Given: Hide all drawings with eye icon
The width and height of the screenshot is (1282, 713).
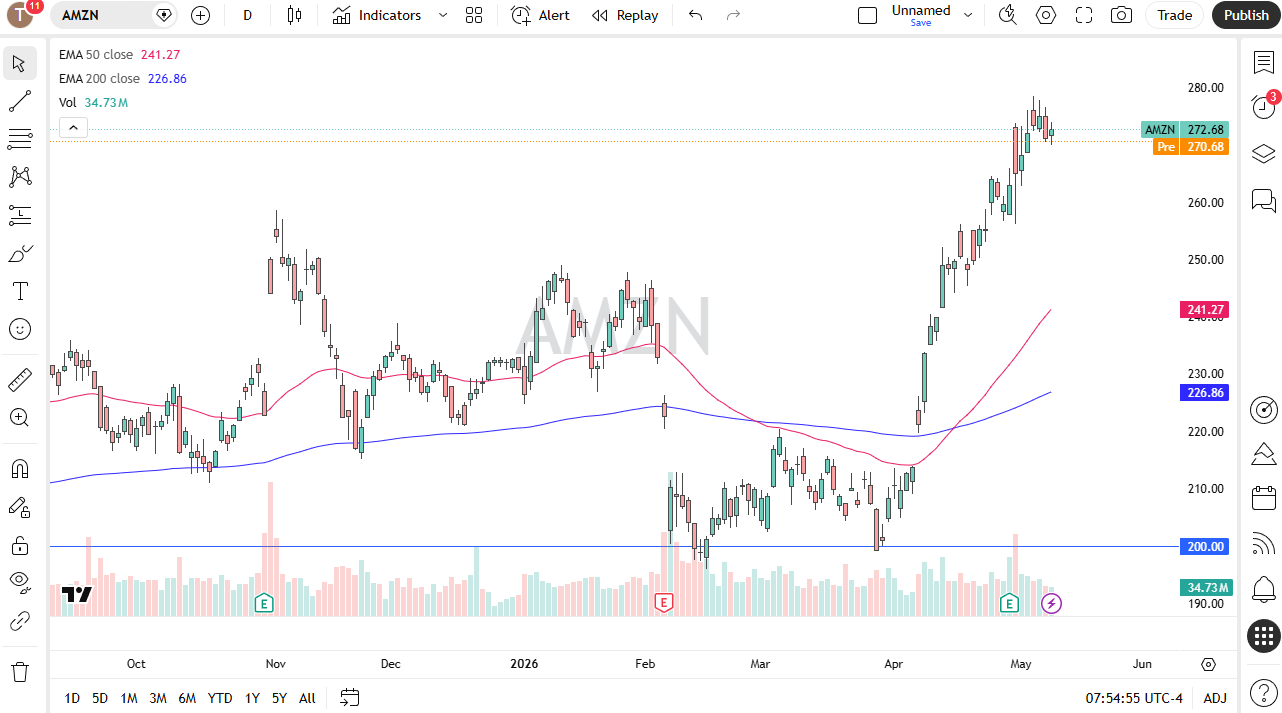Looking at the screenshot, I should point(19,583).
